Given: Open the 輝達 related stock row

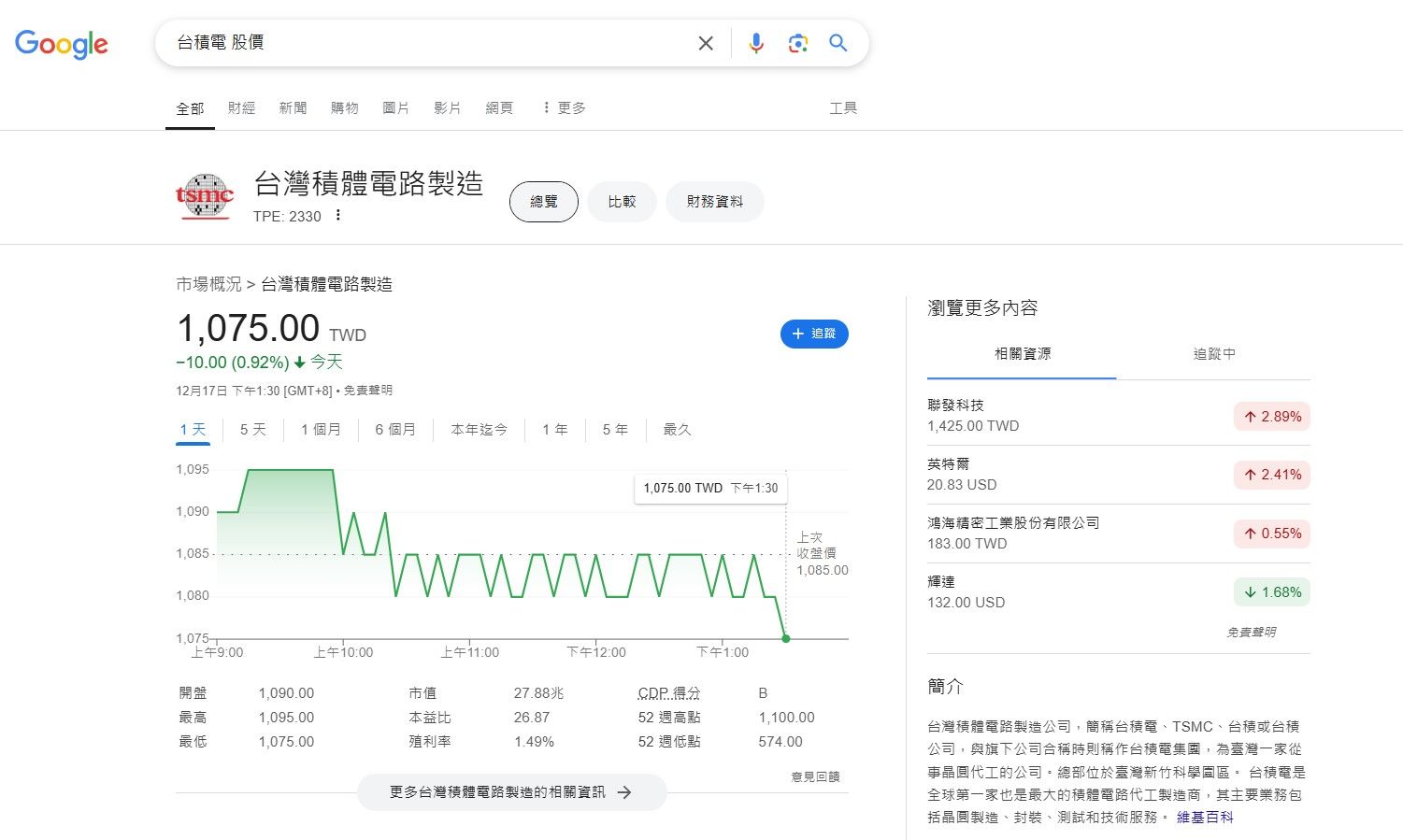Looking at the screenshot, I should pyautogui.click(x=1119, y=592).
